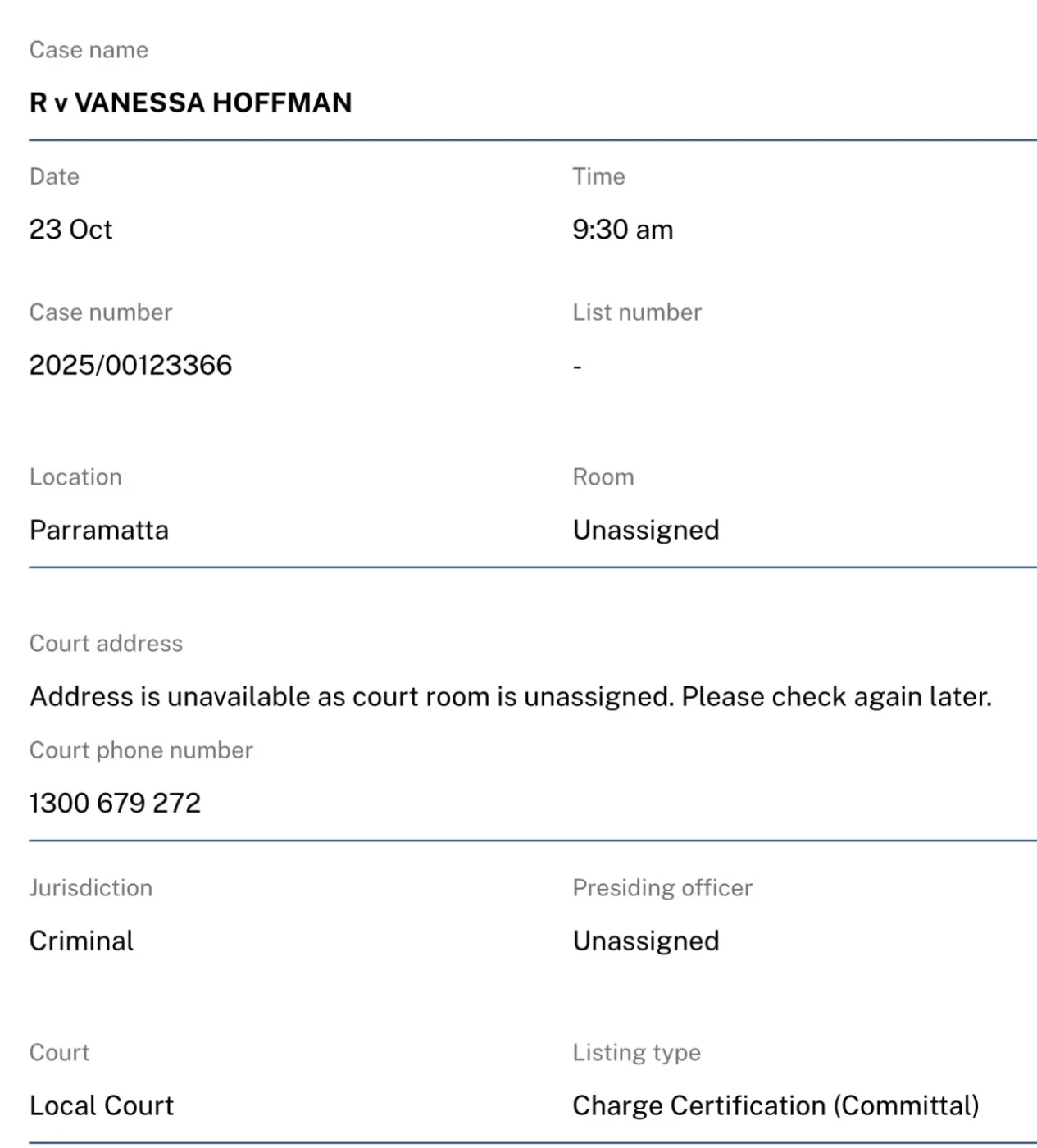The height and width of the screenshot is (1148, 1037).
Task: Click the Unassigned value under Room
Action: pos(646,530)
